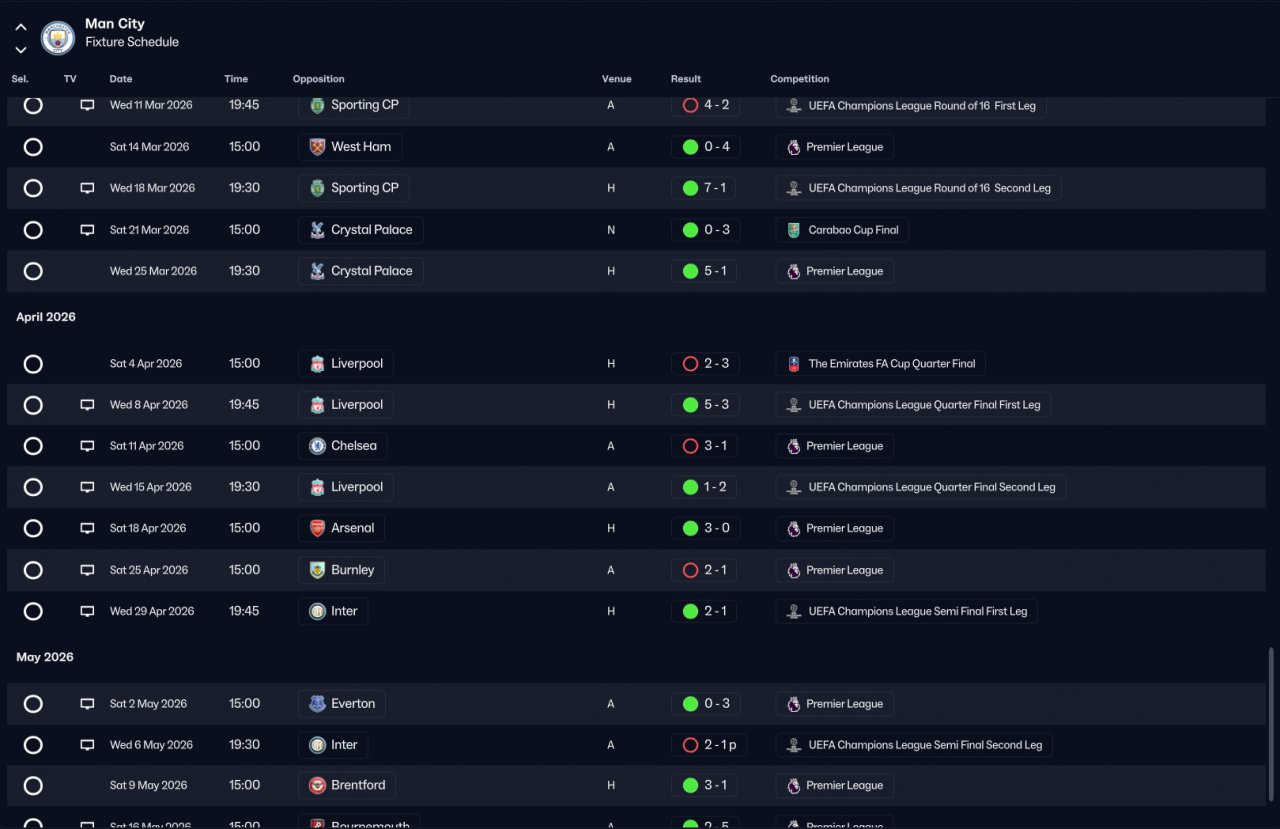Click the Burnley club badge
Screen dimensions: 1280x829
click(x=317, y=570)
